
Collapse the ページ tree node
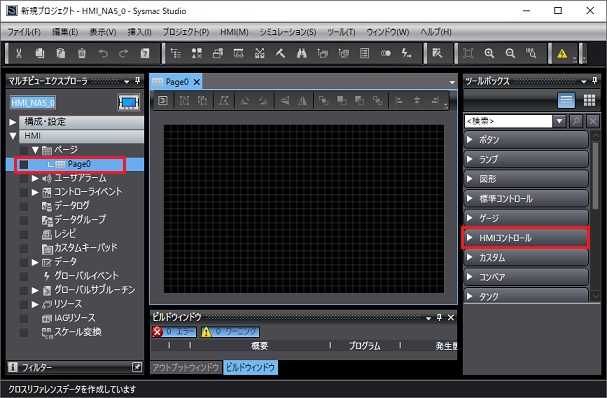pyautogui.click(x=35, y=150)
